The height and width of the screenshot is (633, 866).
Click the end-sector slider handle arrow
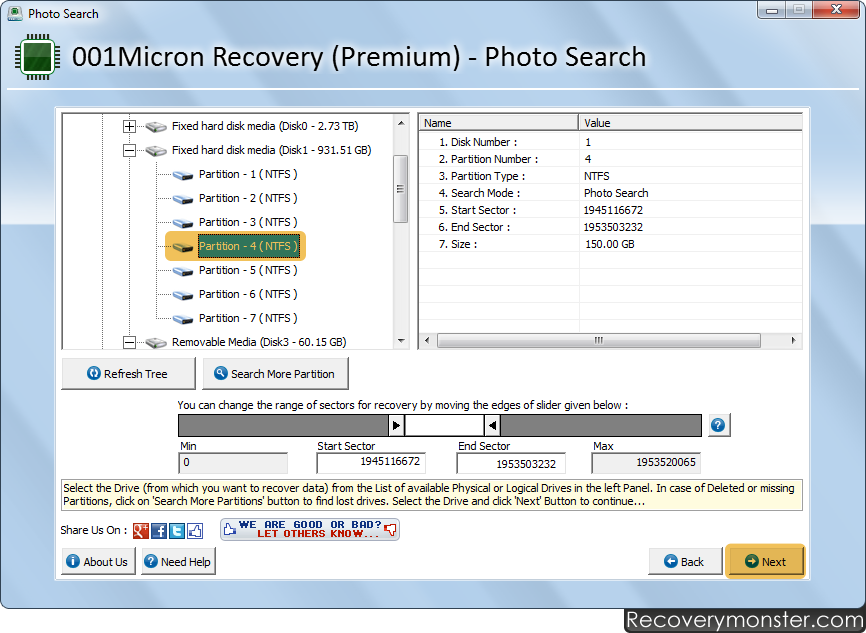pyautogui.click(x=493, y=425)
